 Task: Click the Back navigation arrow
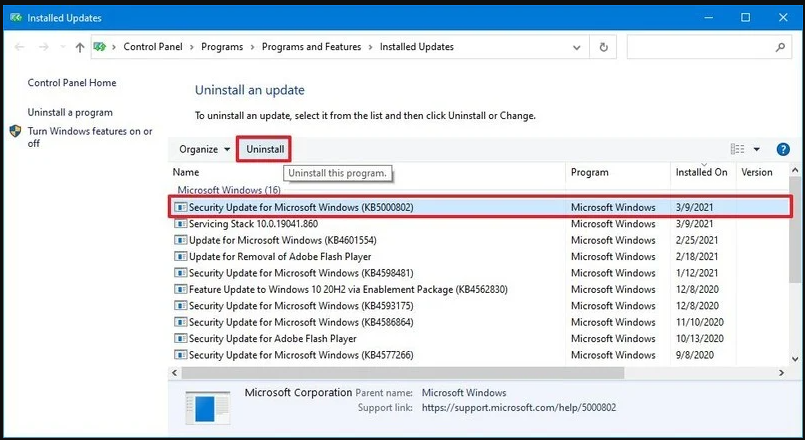pyautogui.click(x=20, y=47)
